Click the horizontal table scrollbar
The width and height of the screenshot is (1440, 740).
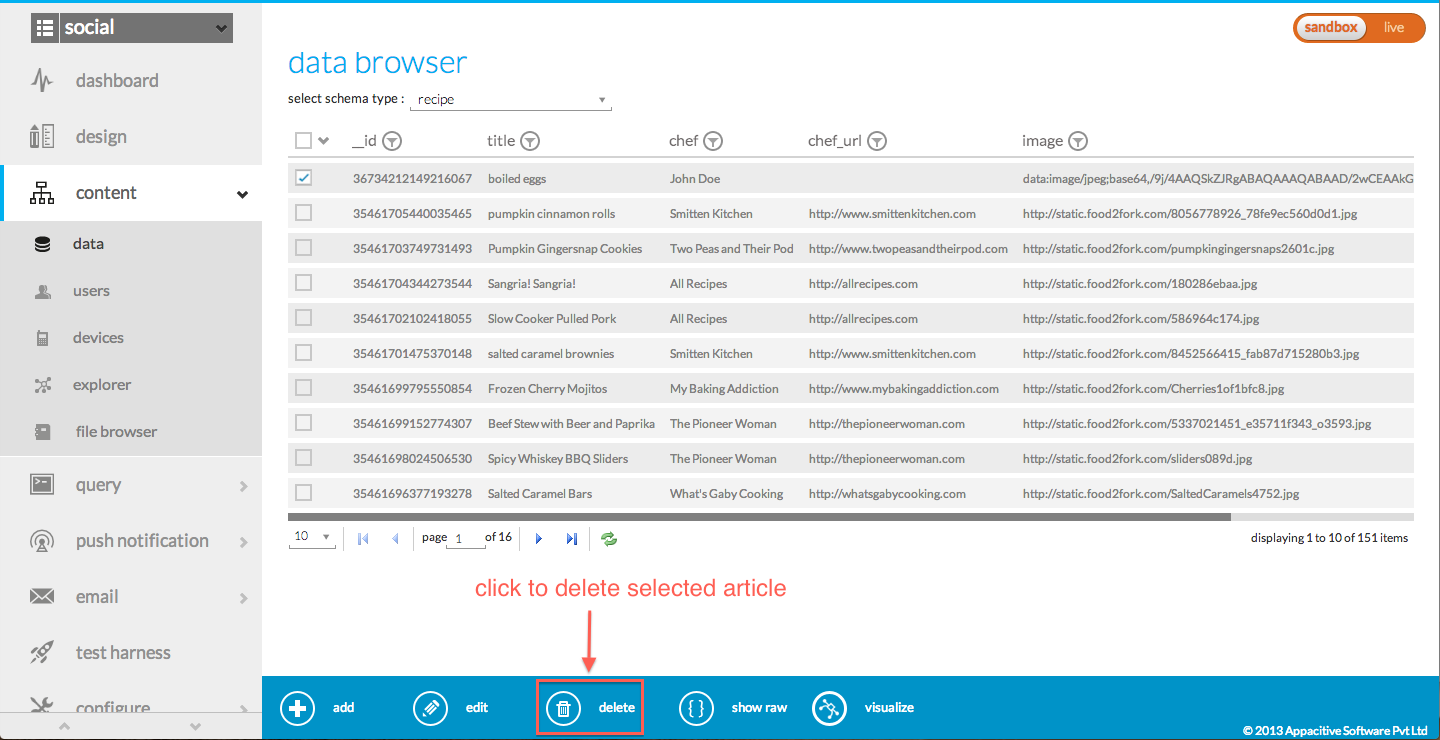click(759, 517)
